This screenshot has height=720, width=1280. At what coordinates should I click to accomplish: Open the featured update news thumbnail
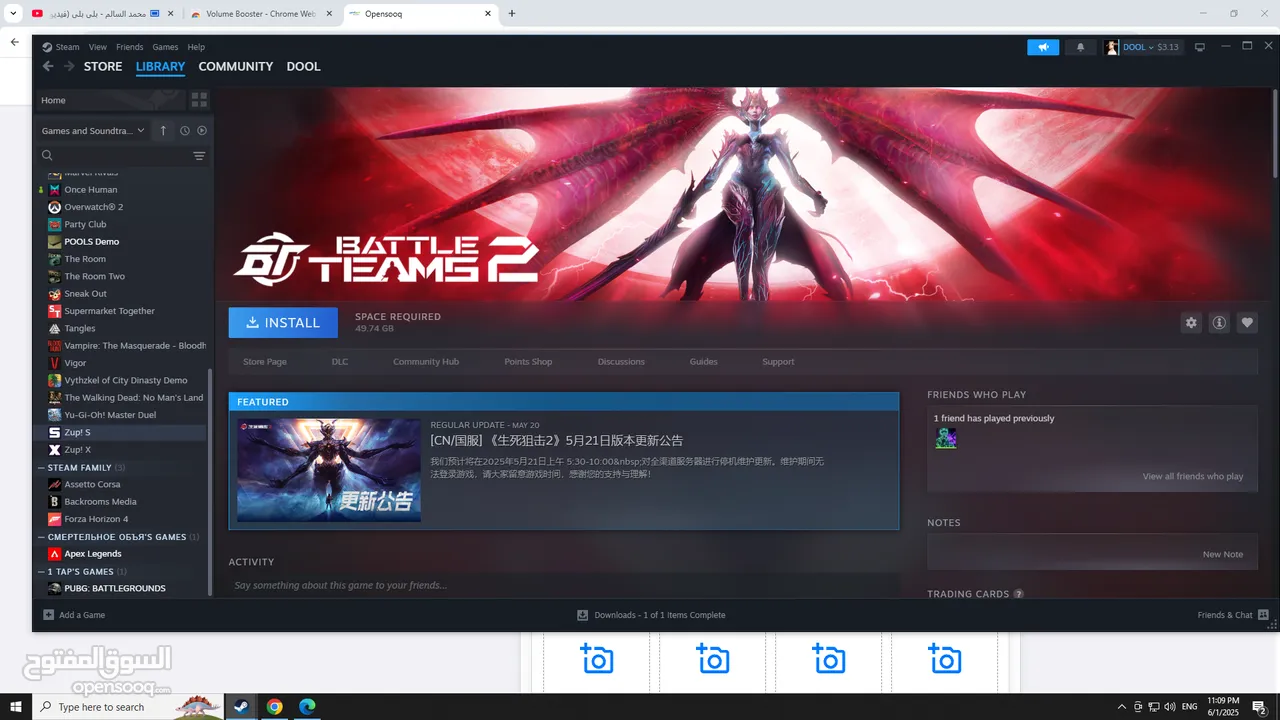pos(329,470)
